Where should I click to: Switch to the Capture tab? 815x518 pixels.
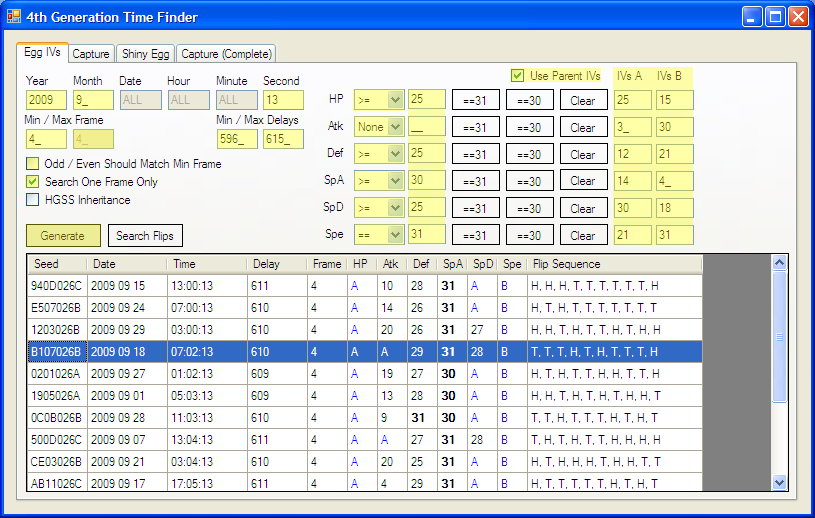[x=90, y=54]
